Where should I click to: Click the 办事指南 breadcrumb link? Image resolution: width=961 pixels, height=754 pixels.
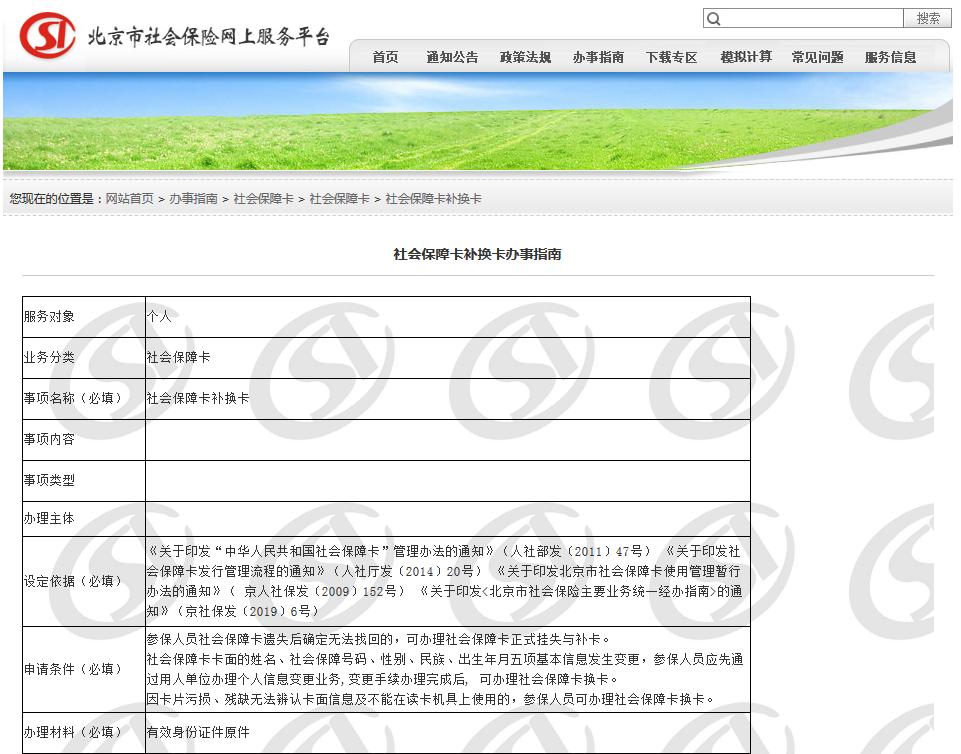coord(193,198)
